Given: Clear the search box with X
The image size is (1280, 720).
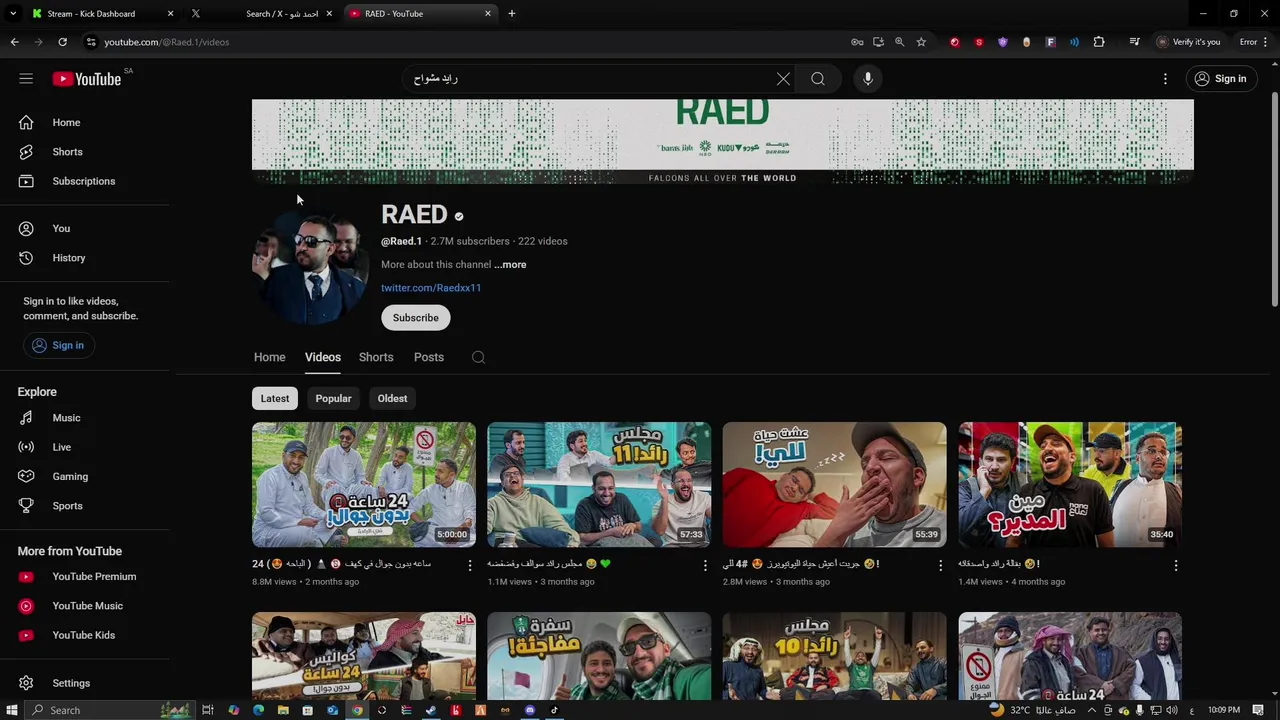Looking at the screenshot, I should [783, 79].
